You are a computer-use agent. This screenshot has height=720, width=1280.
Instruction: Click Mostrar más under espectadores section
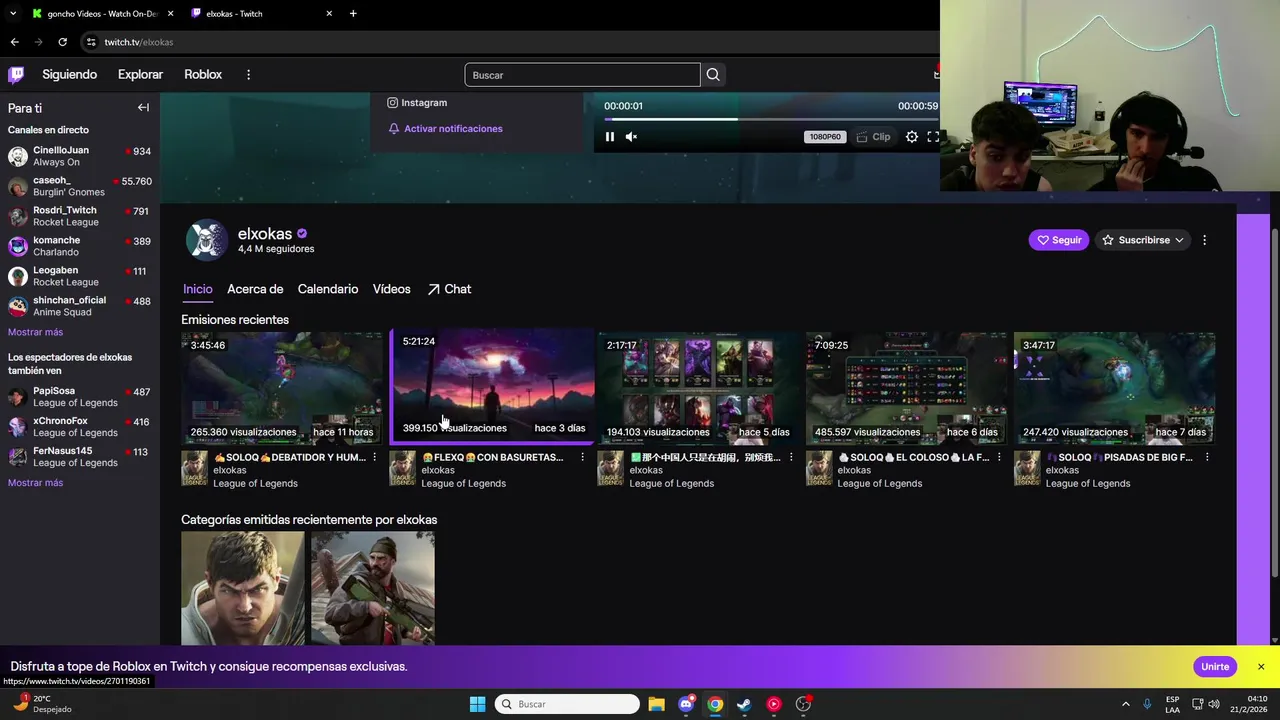point(35,483)
